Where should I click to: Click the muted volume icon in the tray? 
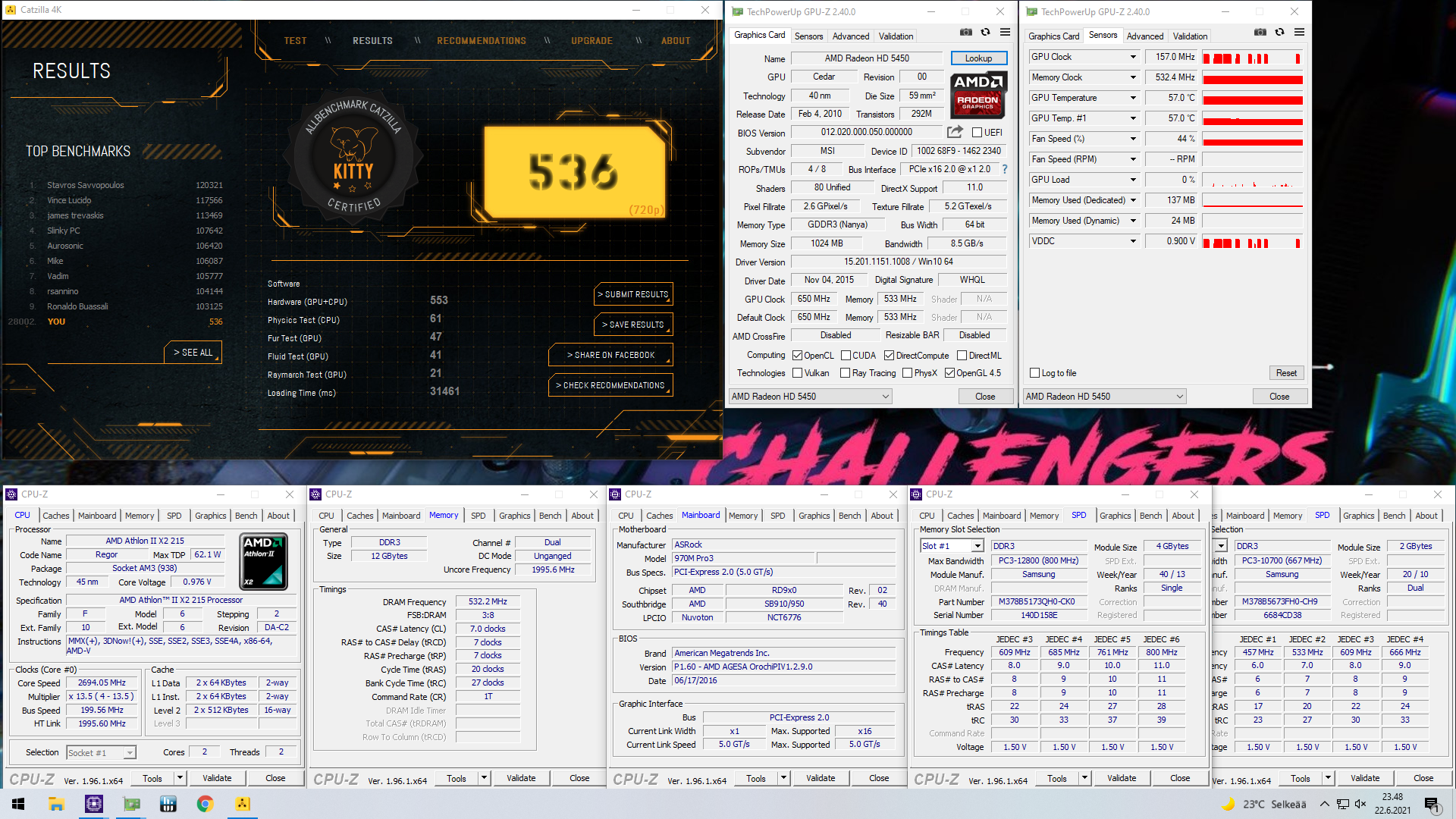[x=1360, y=804]
